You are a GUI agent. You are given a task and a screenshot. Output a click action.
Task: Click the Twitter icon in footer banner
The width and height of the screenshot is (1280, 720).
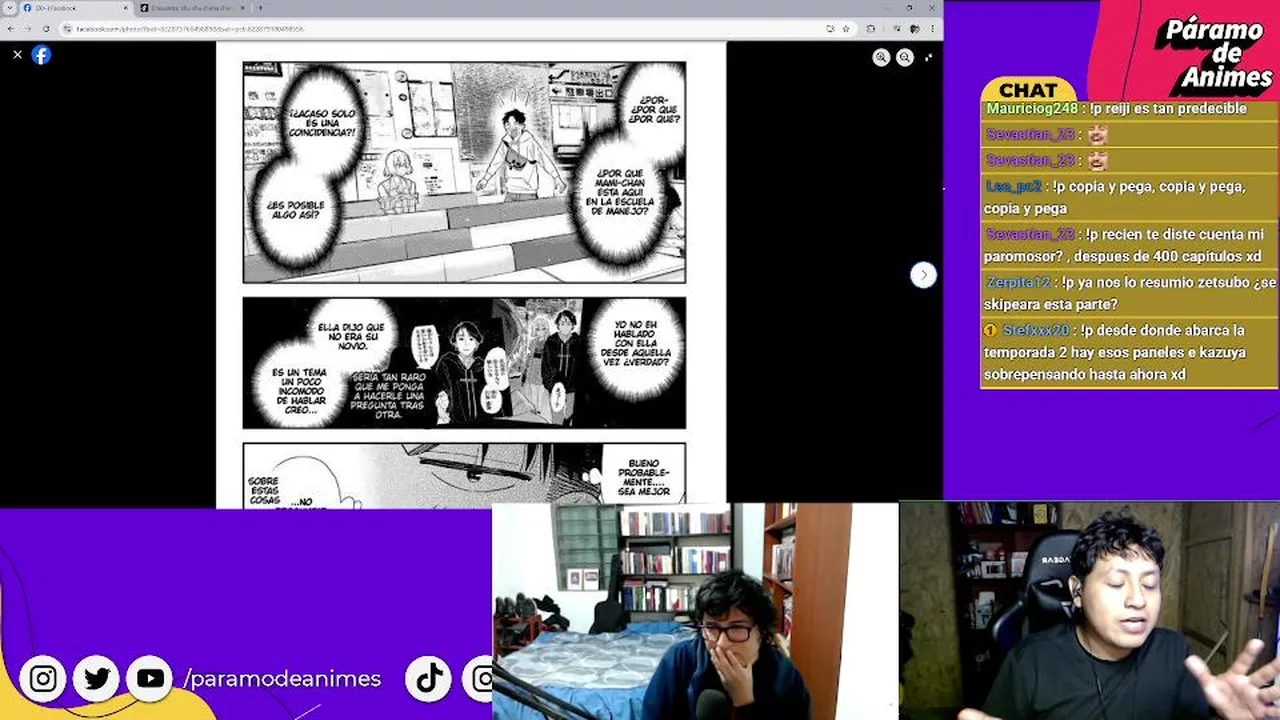point(97,679)
